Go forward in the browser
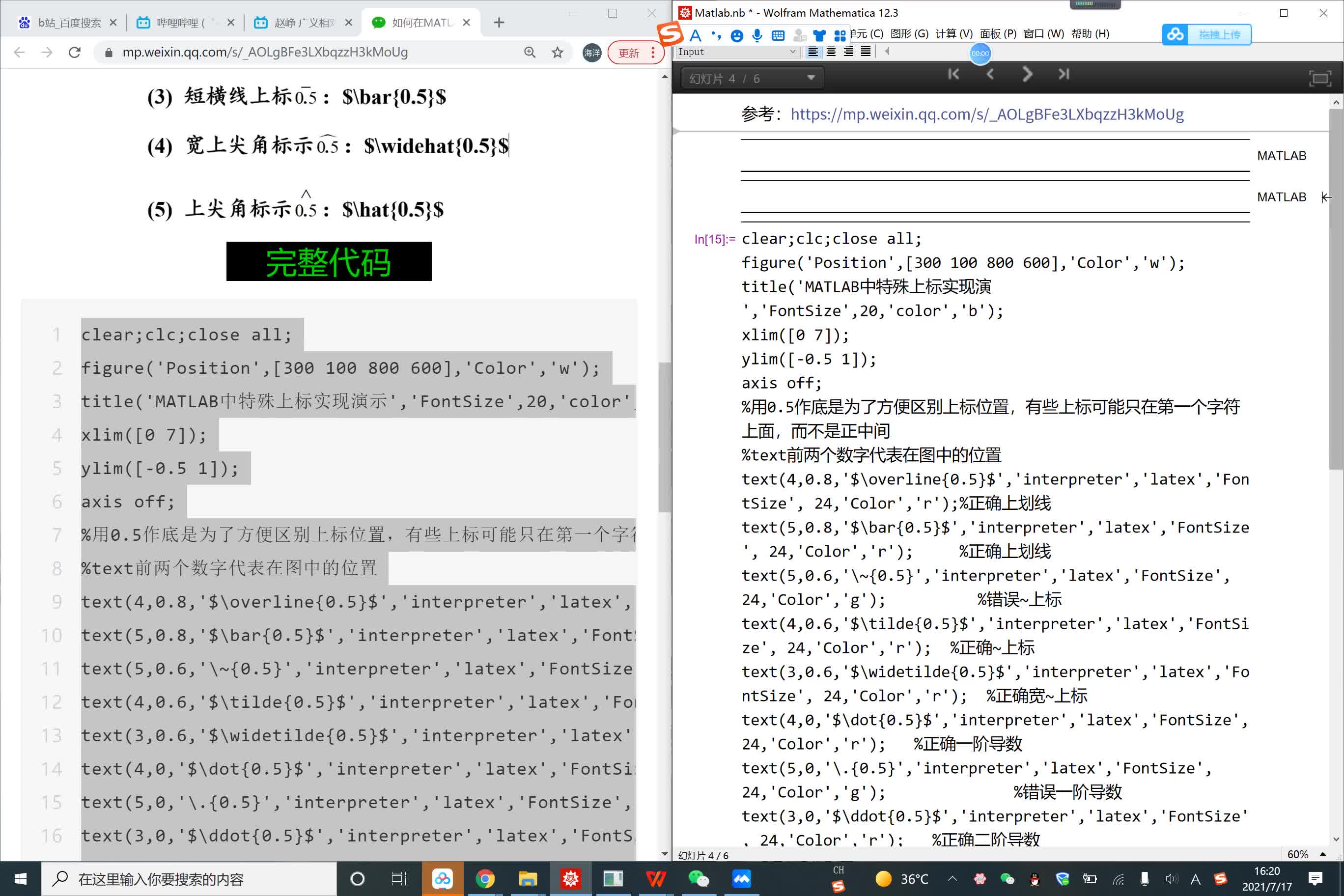The image size is (1344, 896). (47, 53)
